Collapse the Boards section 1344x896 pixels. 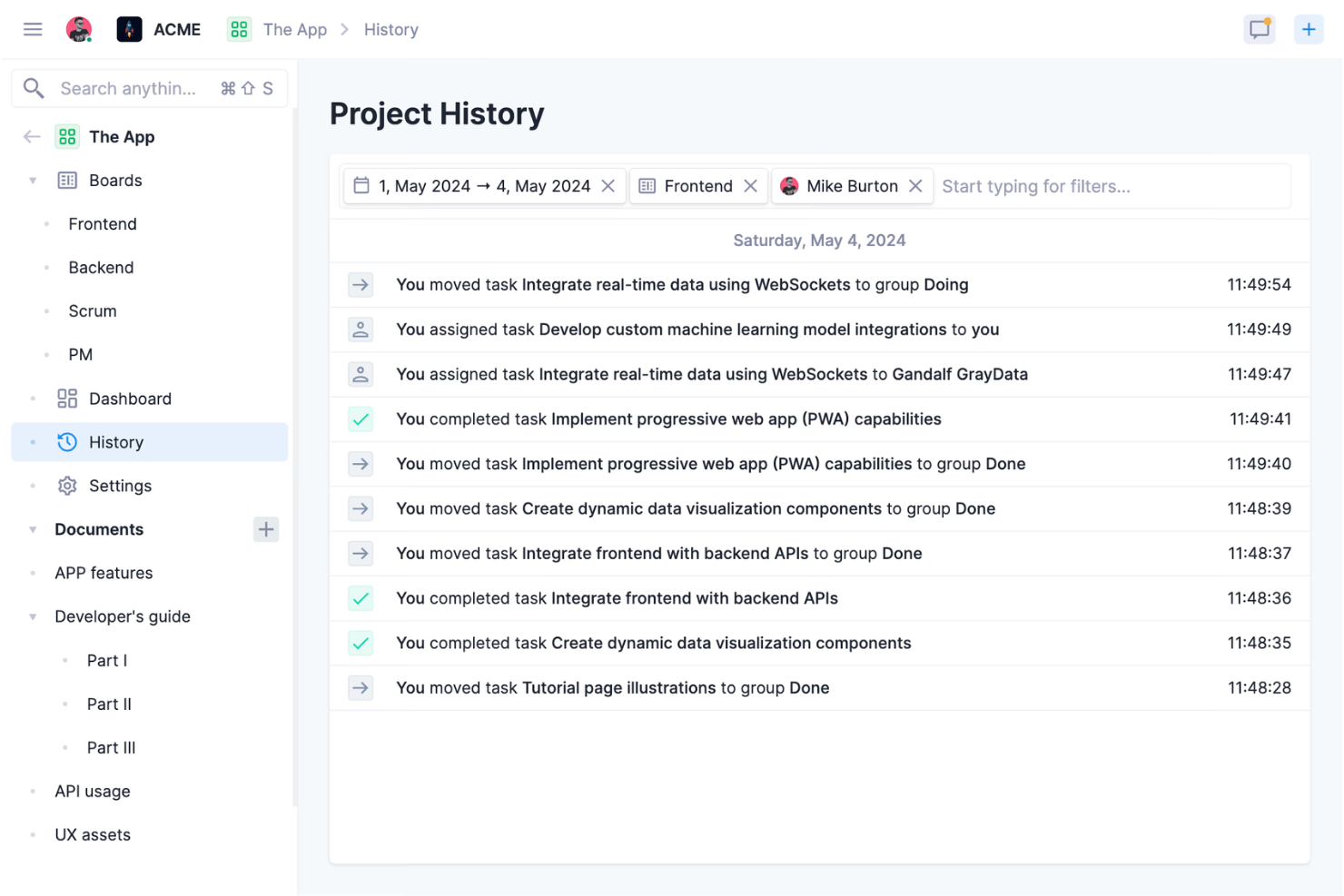point(33,180)
